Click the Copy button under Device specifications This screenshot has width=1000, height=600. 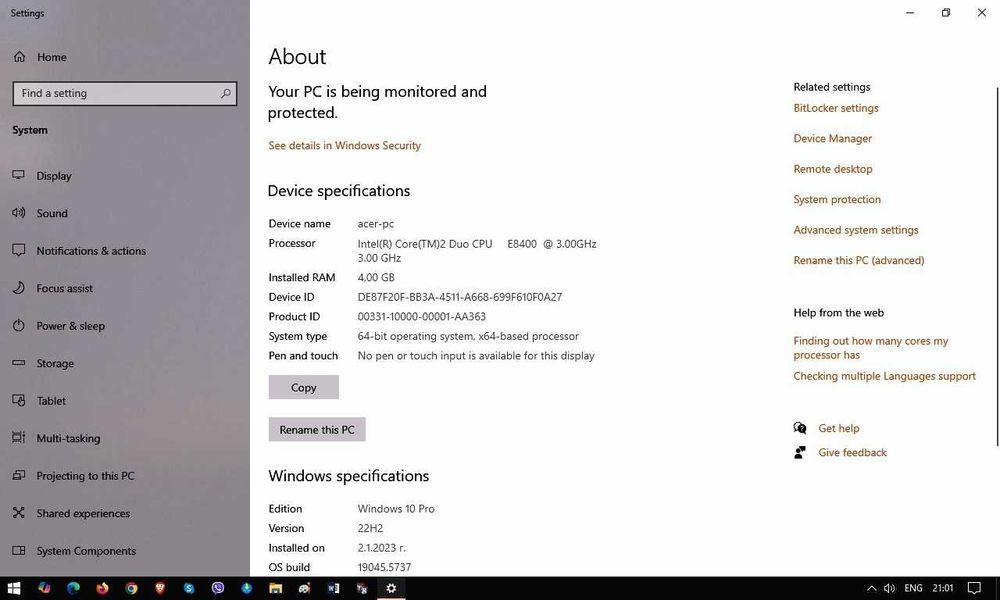click(304, 387)
